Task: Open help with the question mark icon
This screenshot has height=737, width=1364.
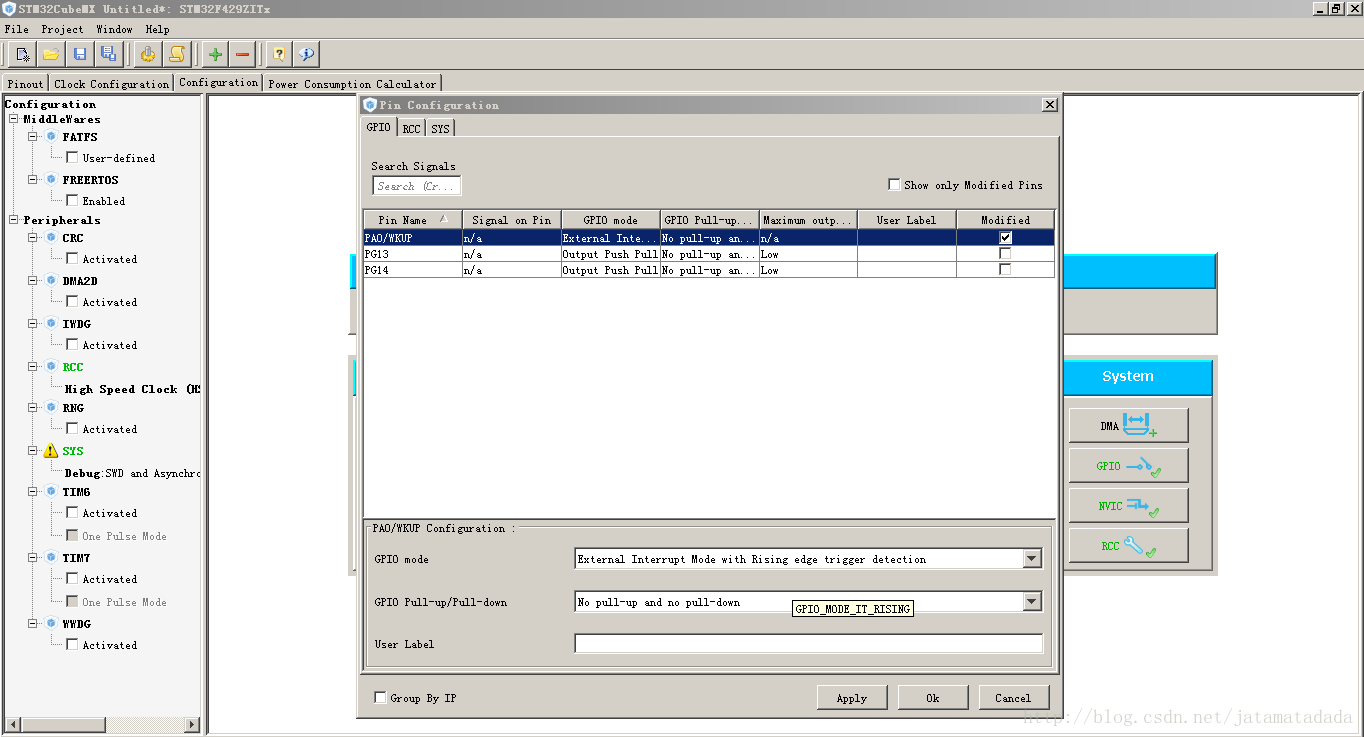Action: click(280, 54)
